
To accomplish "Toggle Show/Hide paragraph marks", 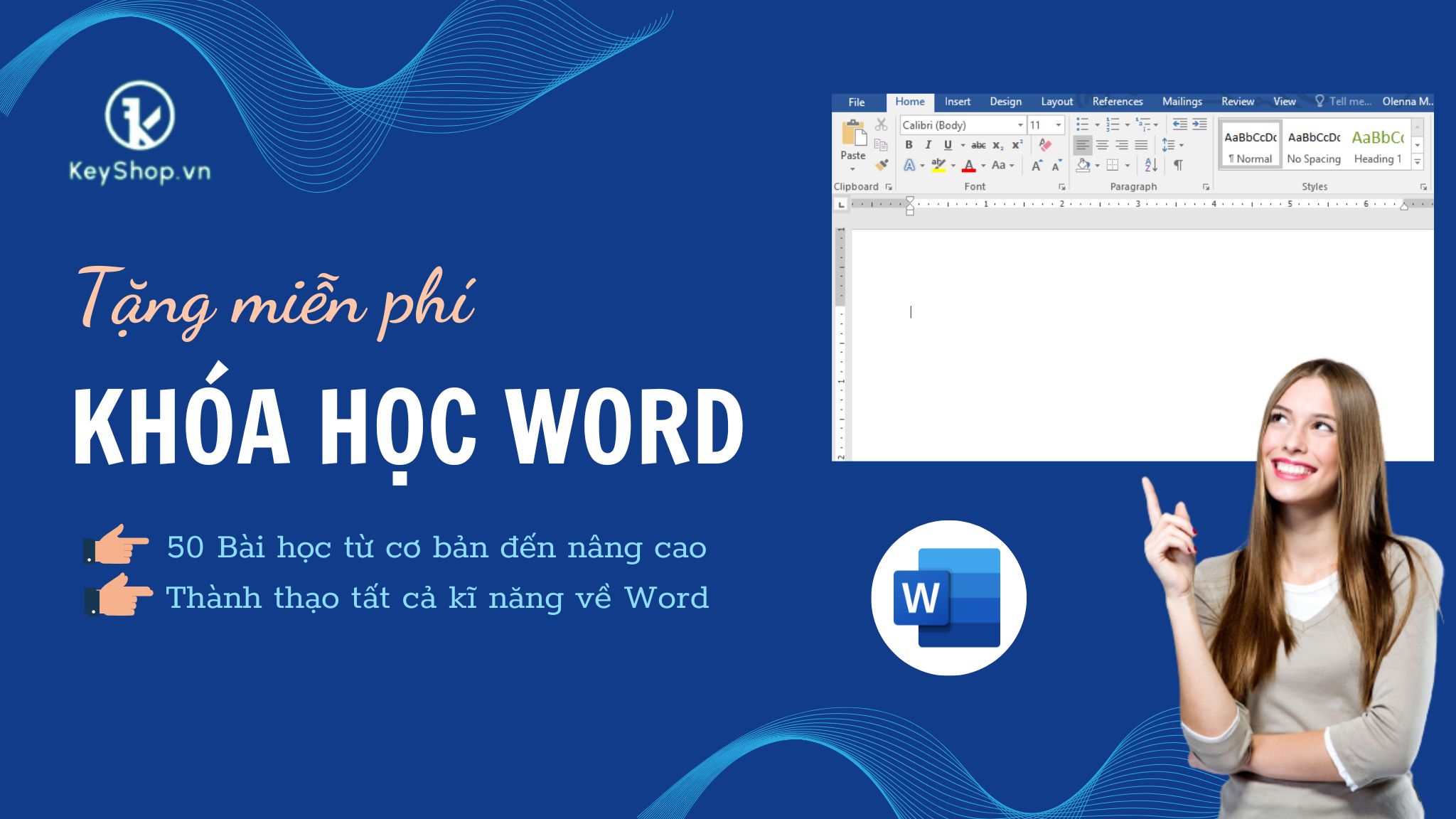I will [1178, 165].
